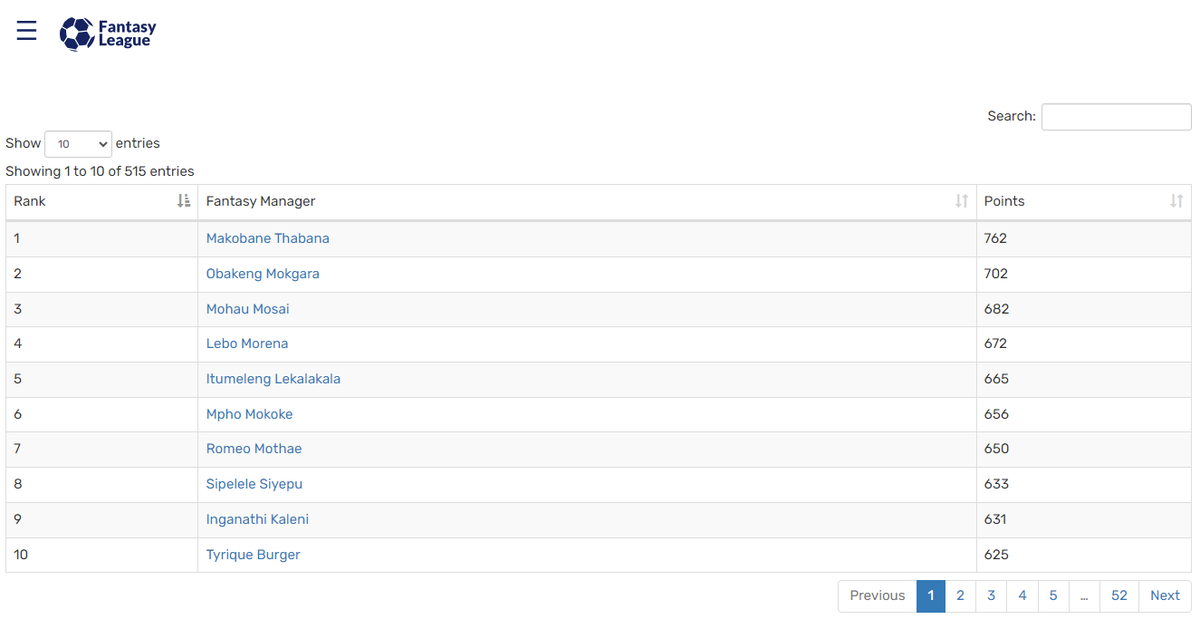Go to pagination page 5
The width and height of the screenshot is (1200, 629).
pos(1053,595)
